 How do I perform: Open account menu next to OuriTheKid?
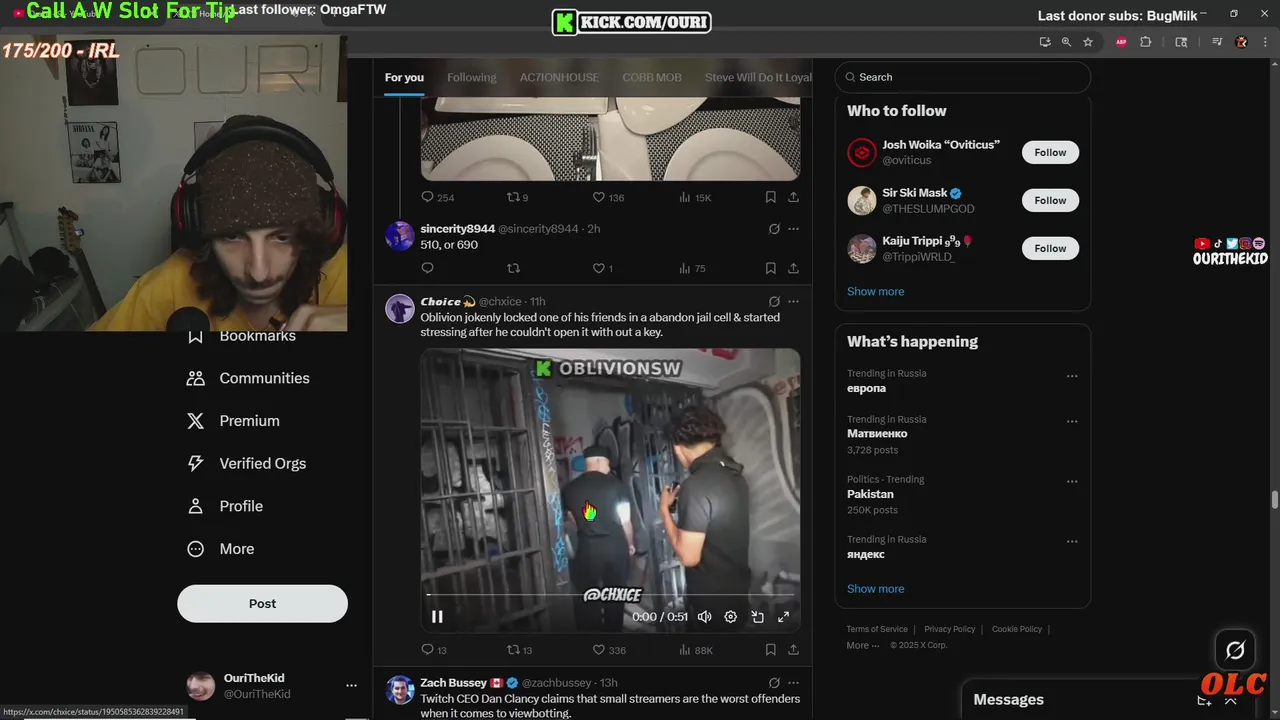click(x=351, y=686)
